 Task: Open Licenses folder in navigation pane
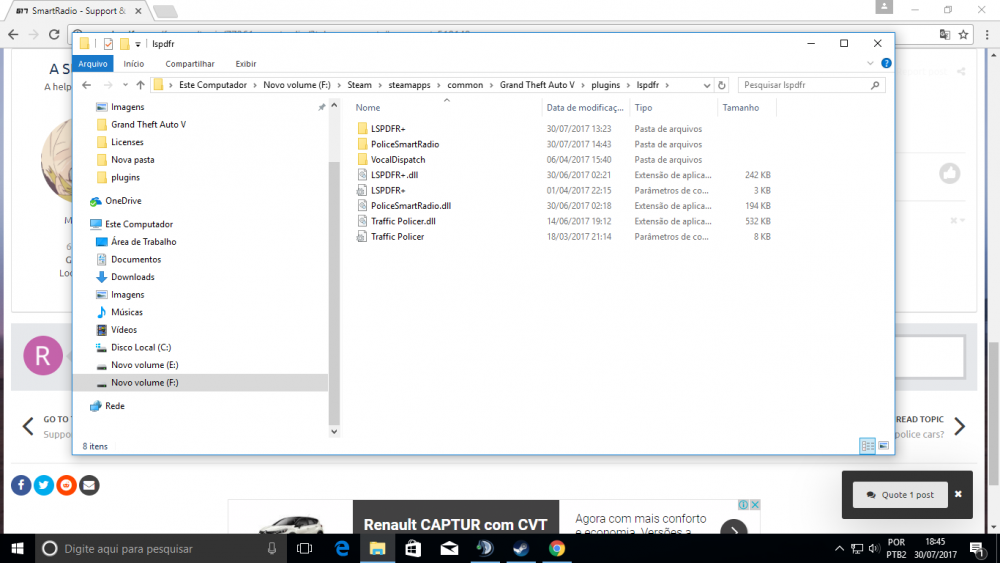pos(127,142)
